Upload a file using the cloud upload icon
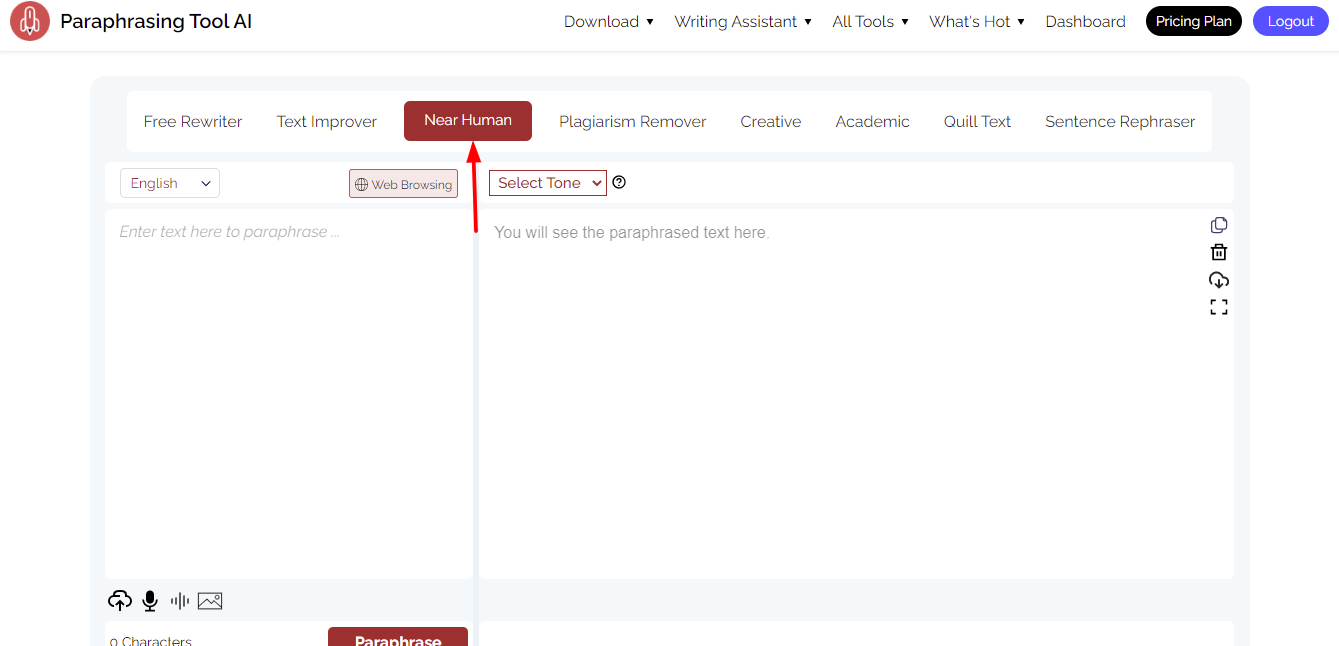The height and width of the screenshot is (646, 1339). point(120,601)
